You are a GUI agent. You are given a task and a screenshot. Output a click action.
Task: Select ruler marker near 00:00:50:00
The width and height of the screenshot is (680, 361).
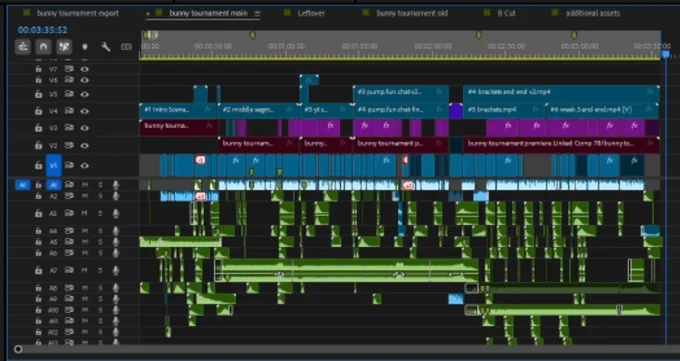(252, 35)
